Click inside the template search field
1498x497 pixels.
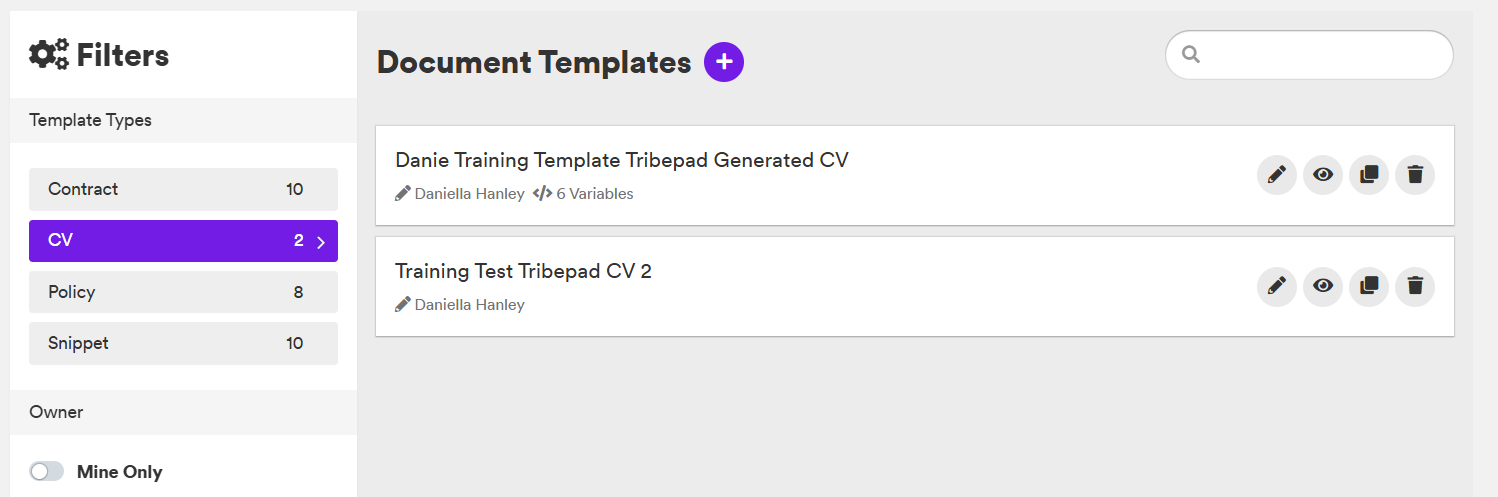(x=1309, y=55)
